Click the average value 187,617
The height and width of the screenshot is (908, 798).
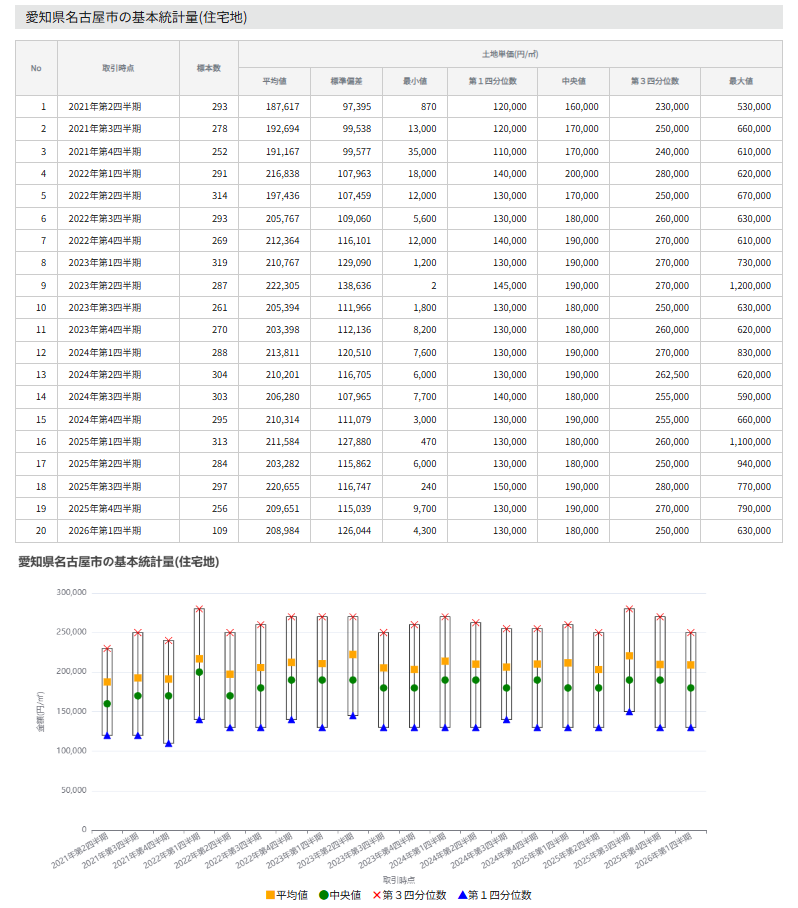[x=283, y=107]
